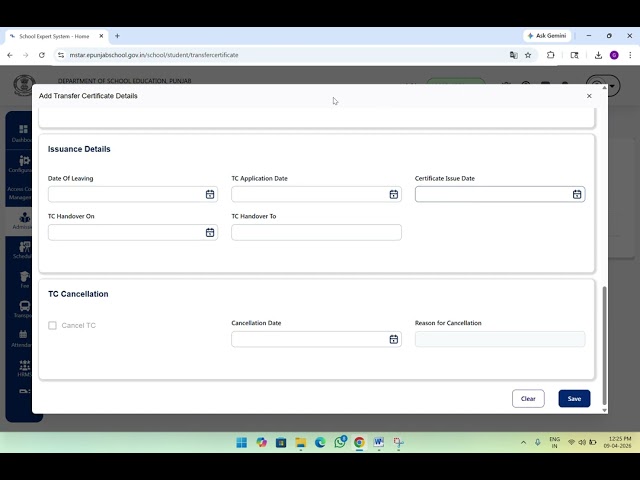This screenshot has width=640, height=480.
Task: Open Date Of Leaving calendar picker
Action: (x=210, y=194)
